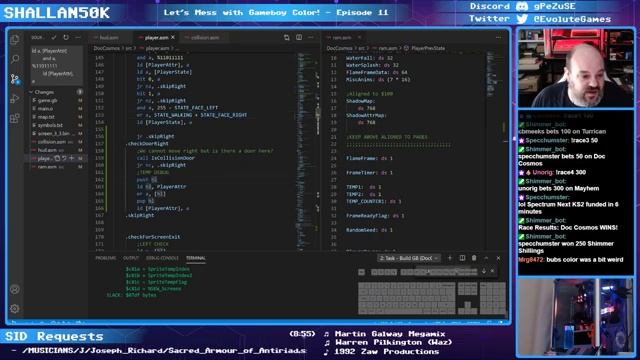Open the Manage gear in activity bar
Image resolution: width=640 pixels, height=360 pixels.
pyautogui.click(x=15, y=309)
